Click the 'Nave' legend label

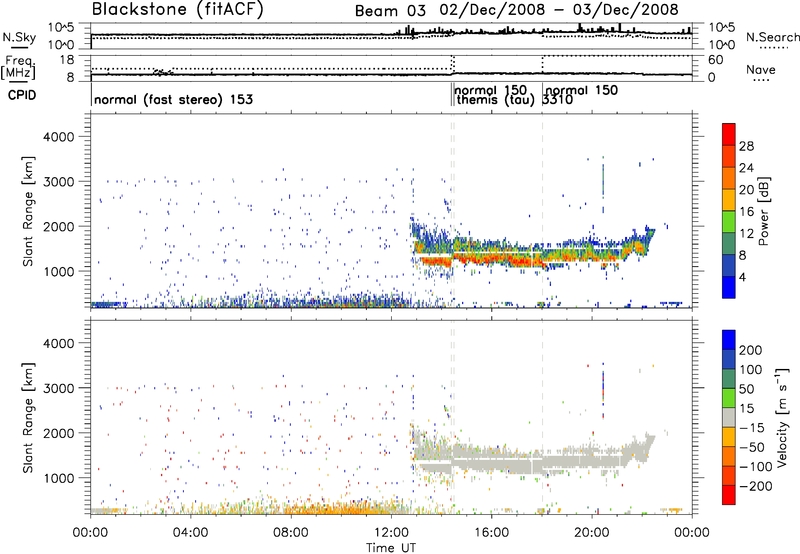tap(761, 70)
